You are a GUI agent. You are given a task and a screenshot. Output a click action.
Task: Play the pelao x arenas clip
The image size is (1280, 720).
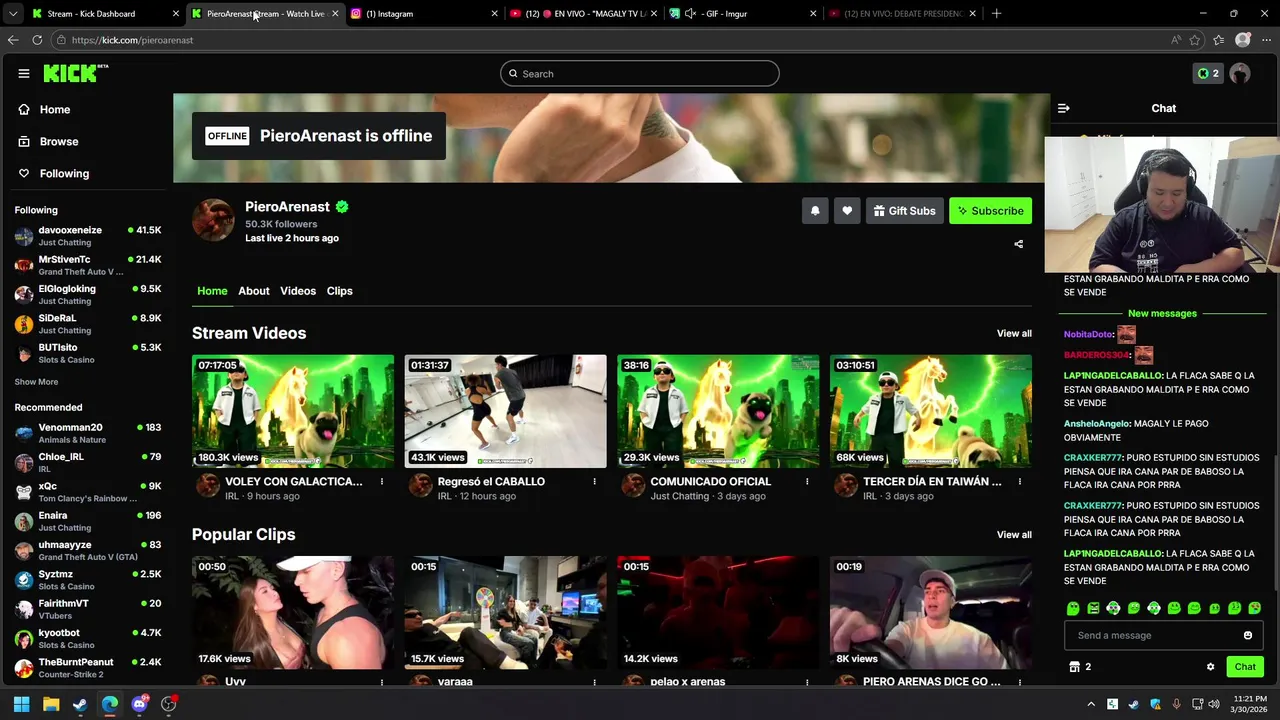718,613
